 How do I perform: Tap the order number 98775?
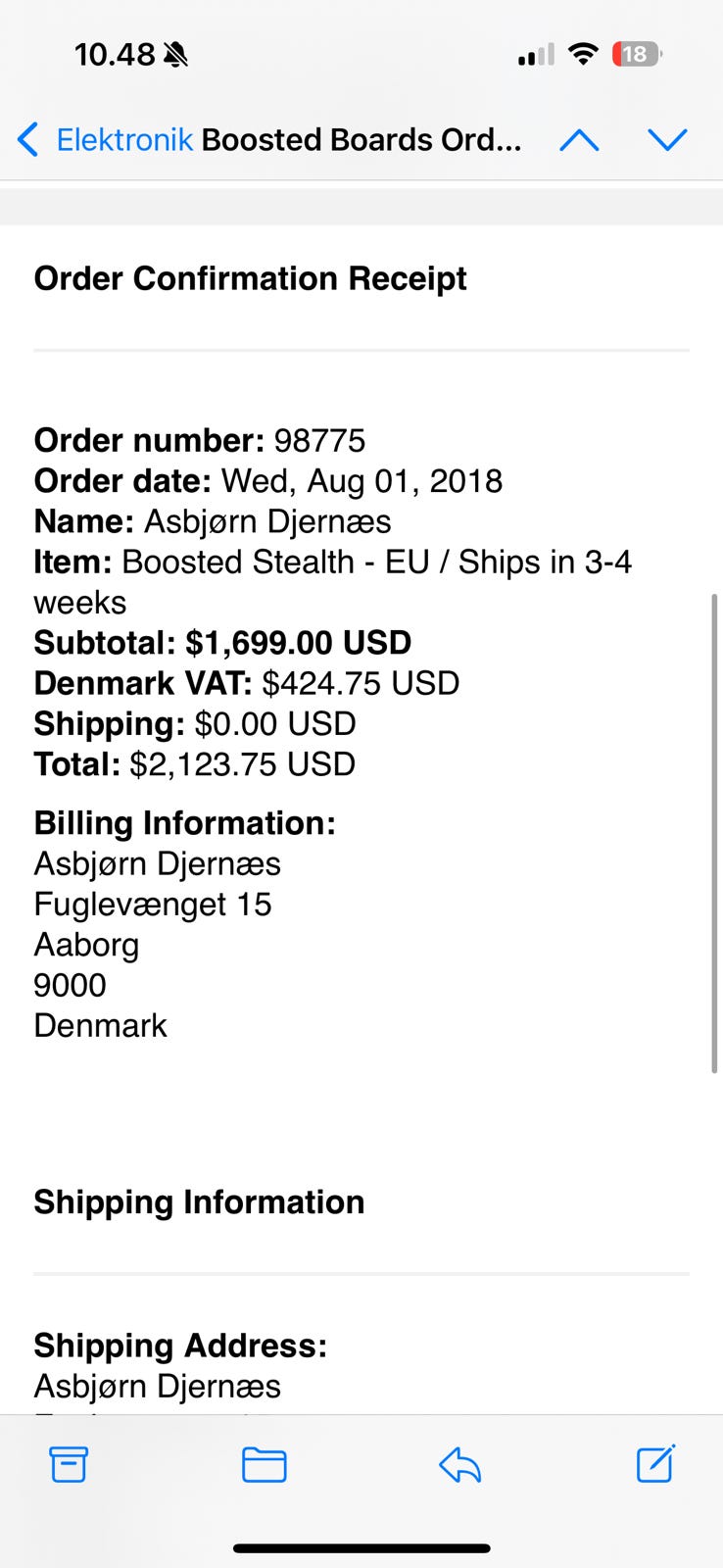pos(319,441)
